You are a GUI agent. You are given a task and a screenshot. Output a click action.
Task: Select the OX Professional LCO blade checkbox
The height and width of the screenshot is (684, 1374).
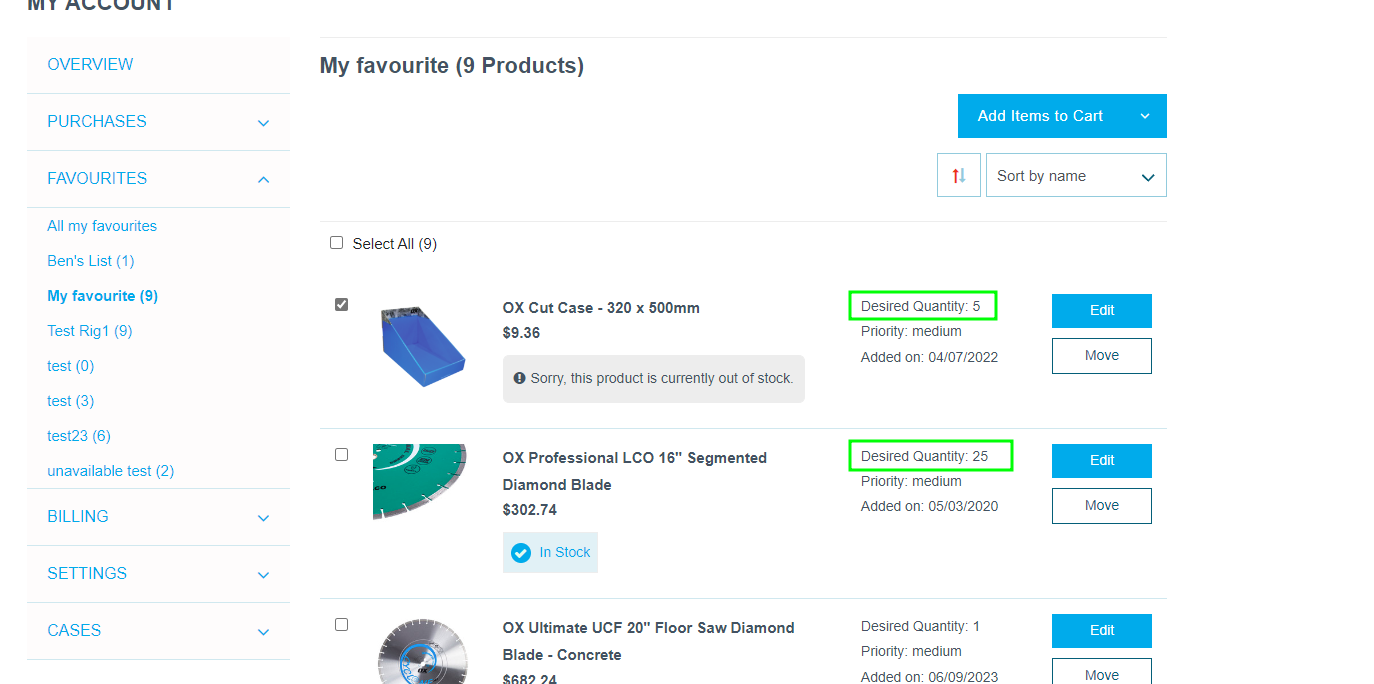click(341, 455)
